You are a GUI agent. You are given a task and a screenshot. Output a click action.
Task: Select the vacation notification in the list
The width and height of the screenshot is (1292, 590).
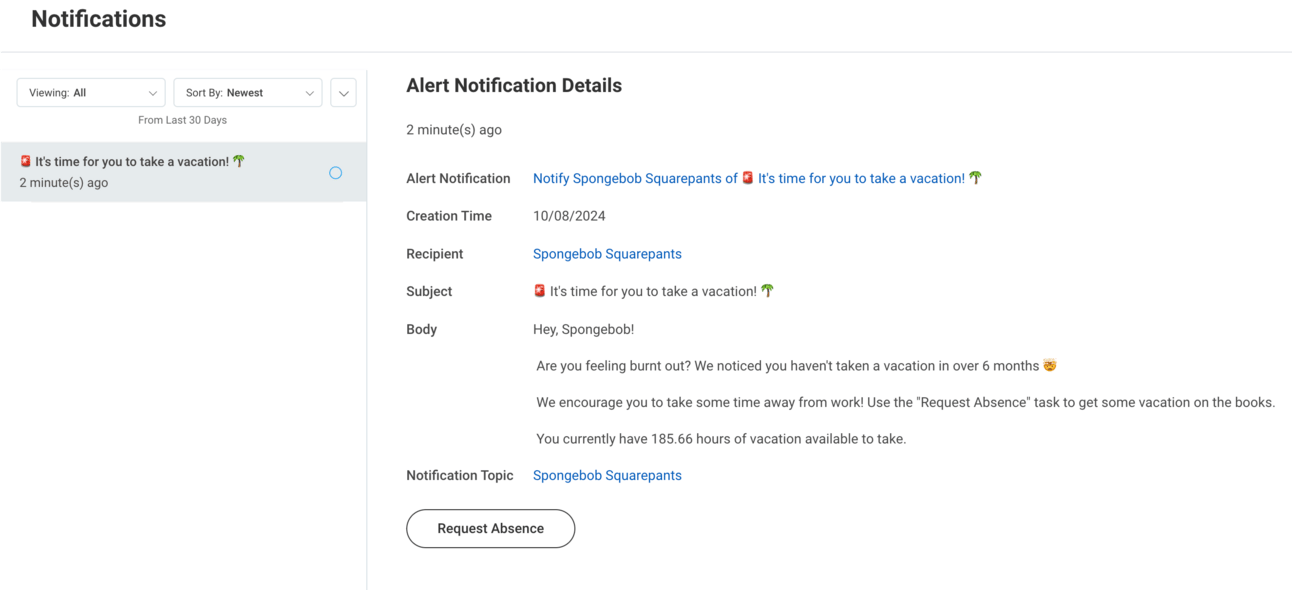183,172
